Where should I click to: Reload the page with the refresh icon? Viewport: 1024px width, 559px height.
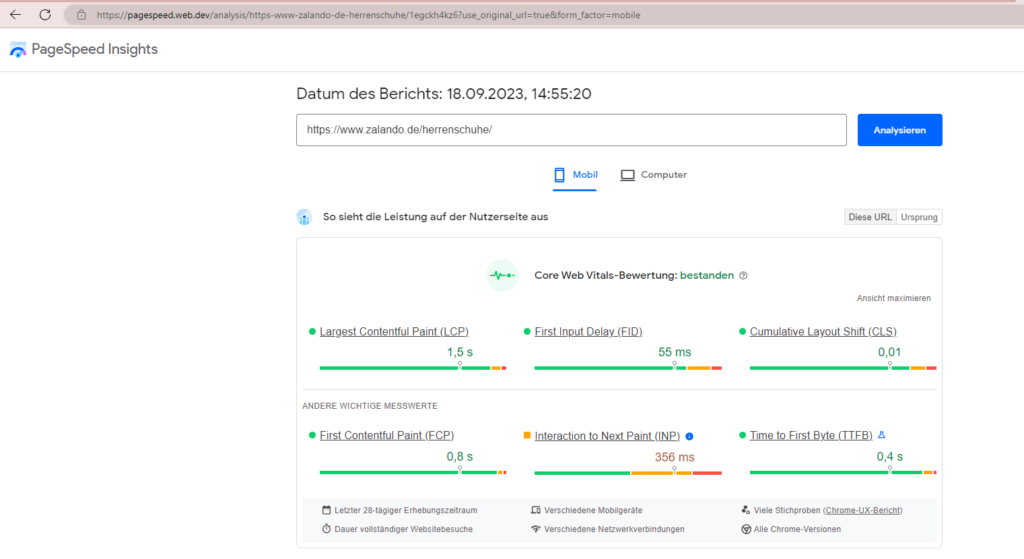pyautogui.click(x=45, y=14)
